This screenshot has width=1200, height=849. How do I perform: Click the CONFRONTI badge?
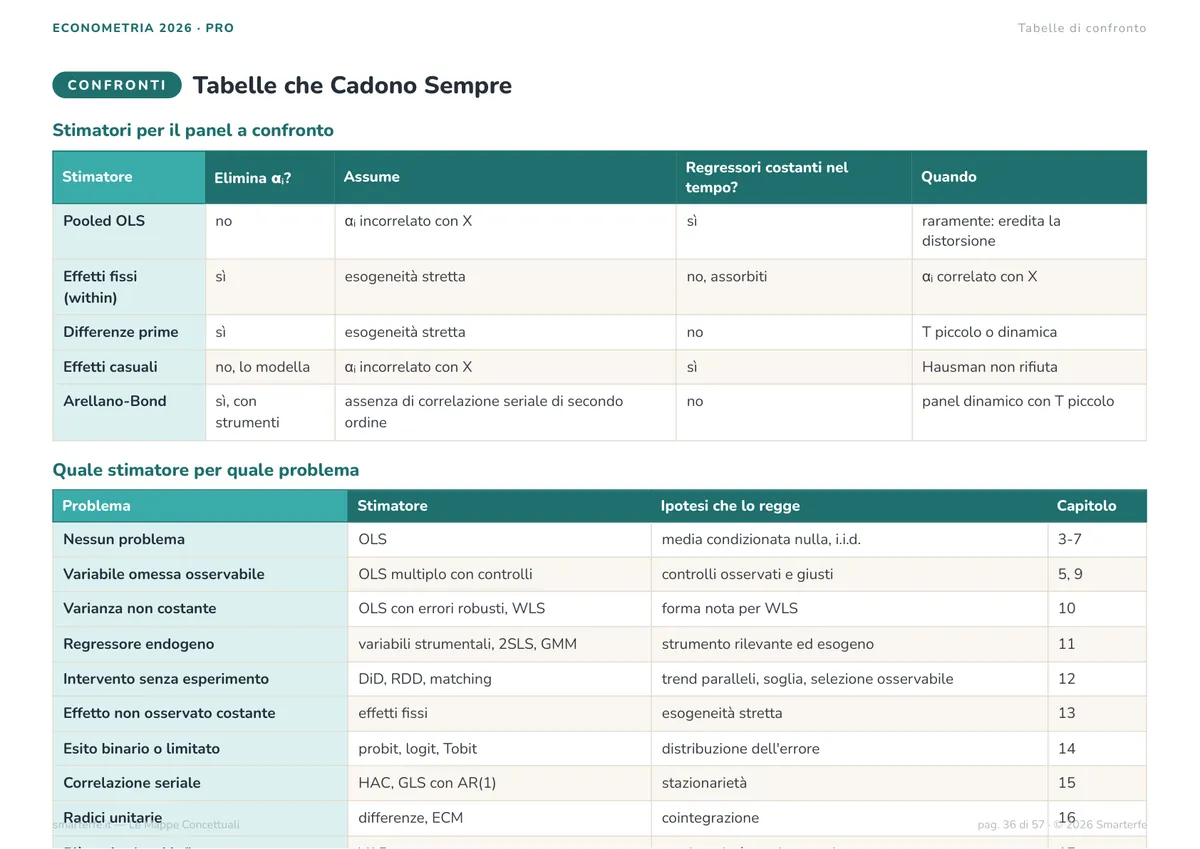117,85
